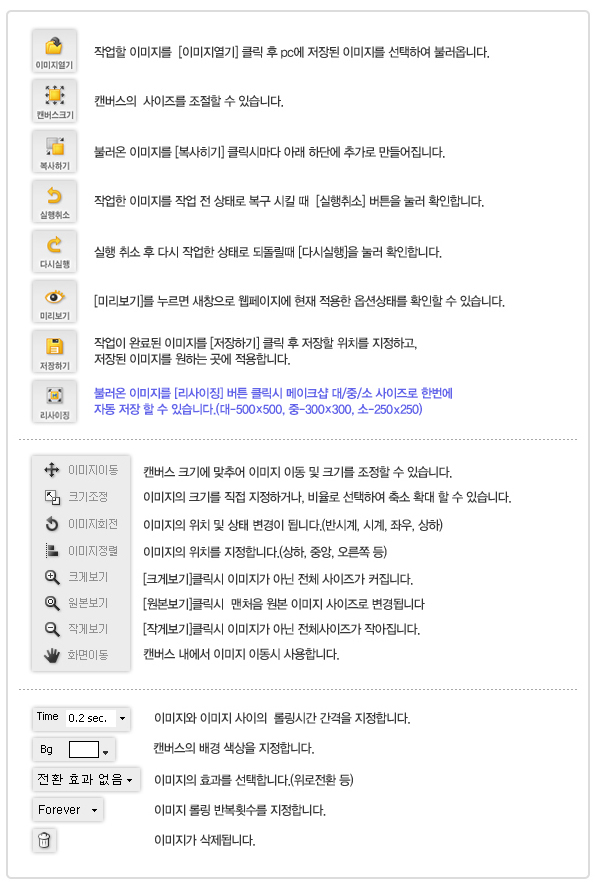595x884 pixels.
Task: Save using the 저장하기 floppy icon
Action: [x=54, y=352]
